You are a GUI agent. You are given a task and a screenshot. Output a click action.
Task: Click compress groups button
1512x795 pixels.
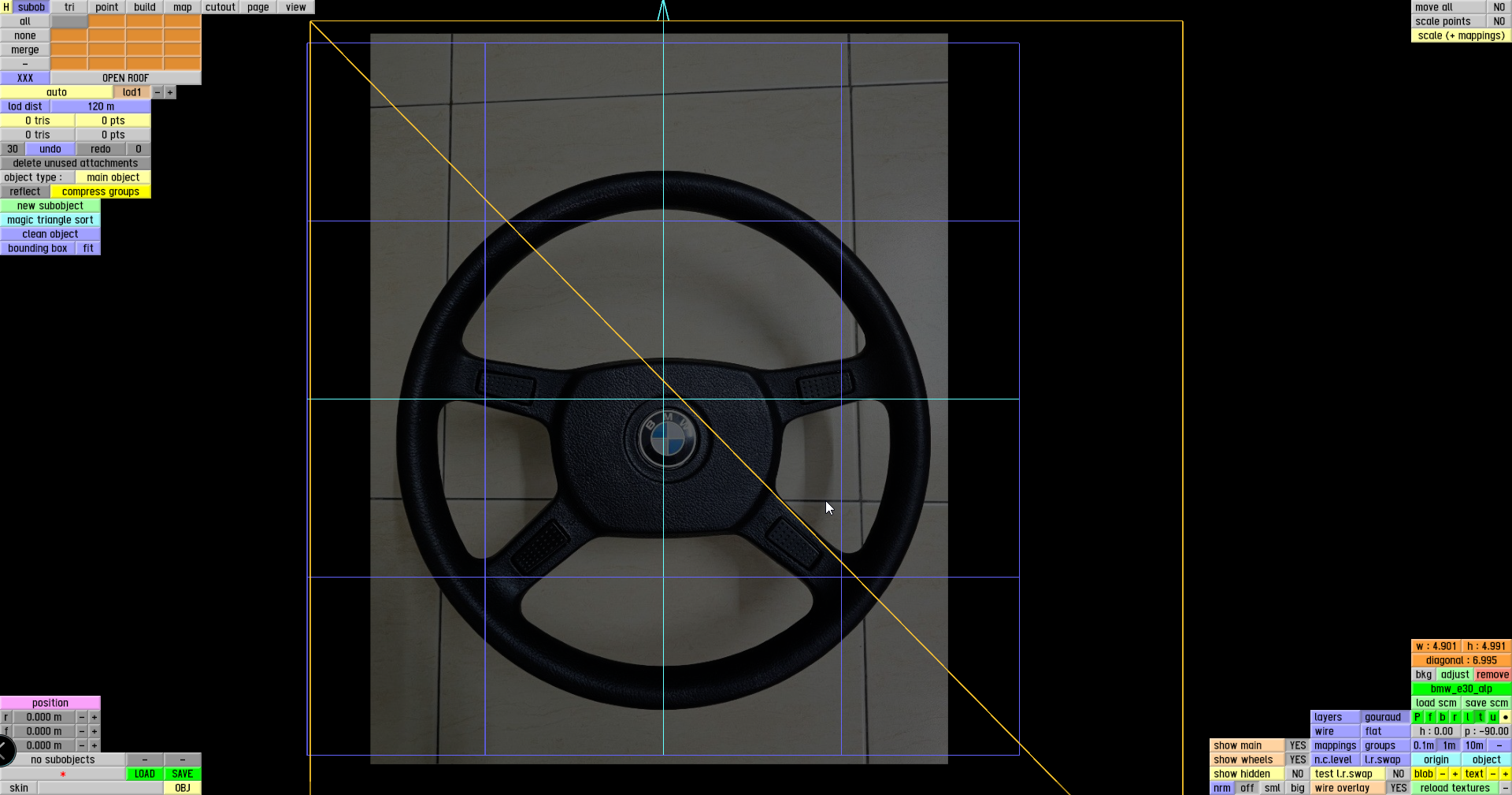(x=101, y=191)
